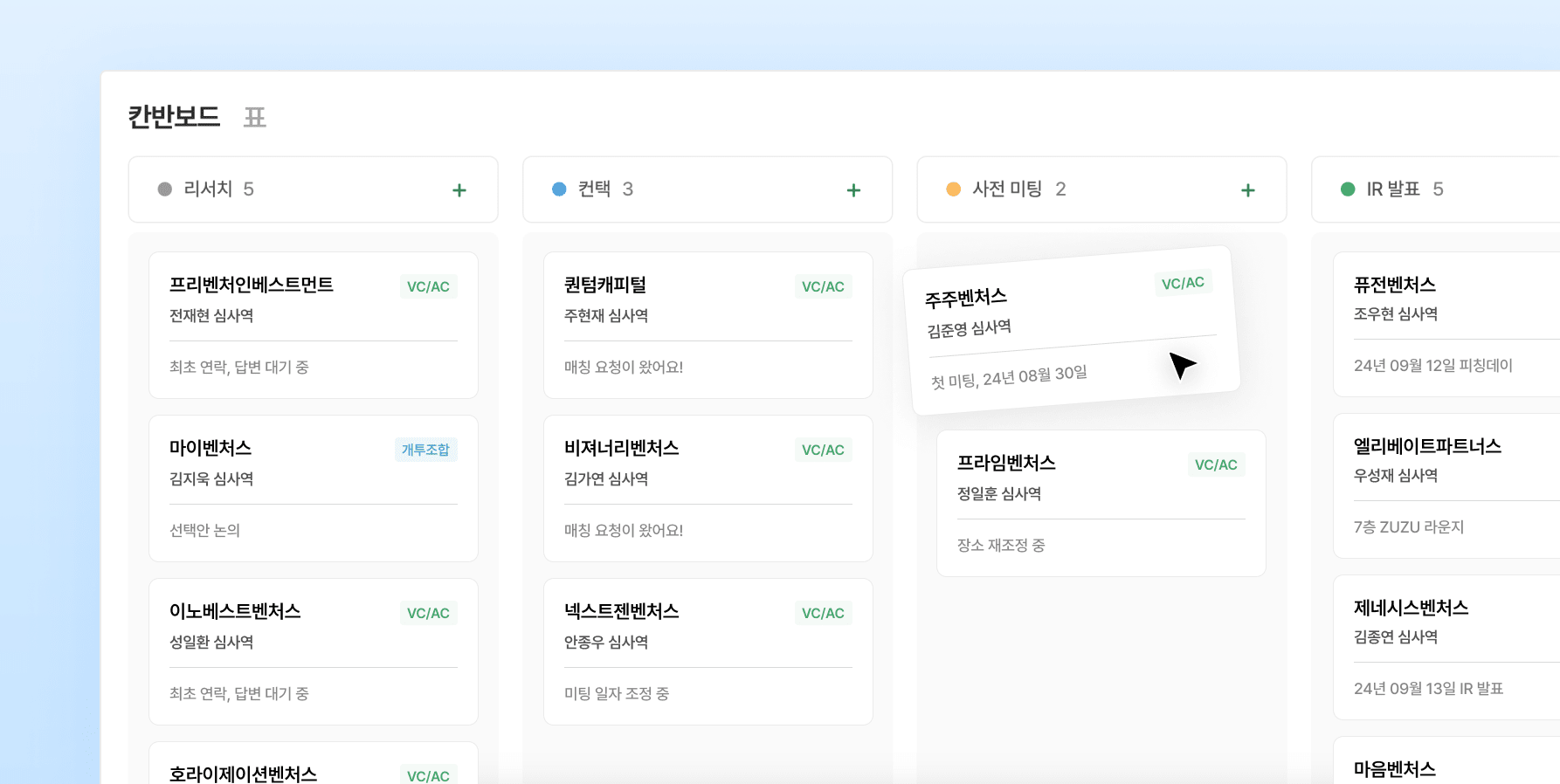
Task: Click the 성일환 심사역 name
Action: click(x=211, y=643)
